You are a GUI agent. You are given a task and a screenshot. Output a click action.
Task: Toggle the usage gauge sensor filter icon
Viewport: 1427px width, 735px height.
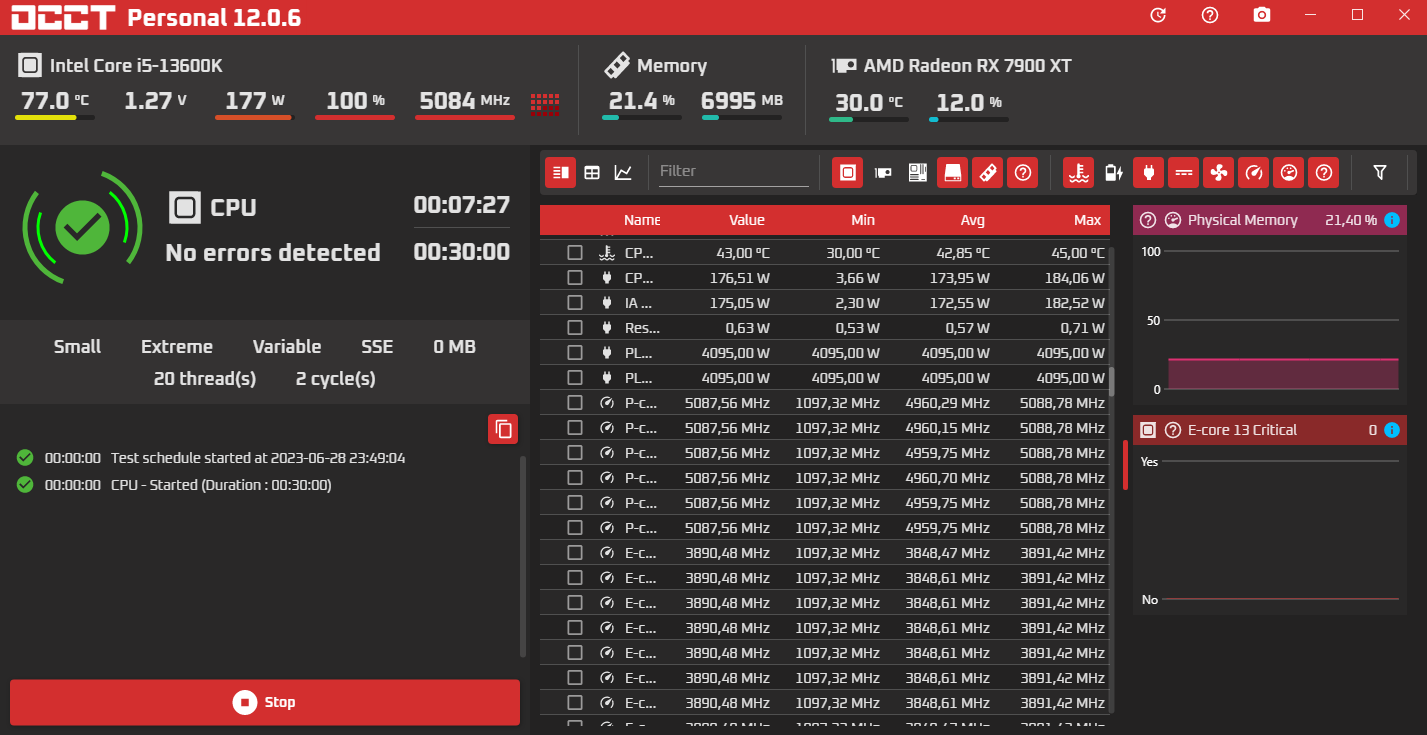tap(1288, 172)
